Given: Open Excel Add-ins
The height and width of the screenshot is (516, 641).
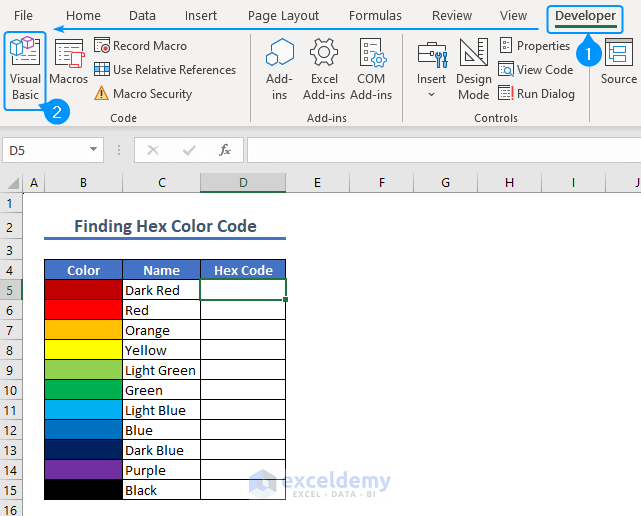Looking at the screenshot, I should point(324,69).
